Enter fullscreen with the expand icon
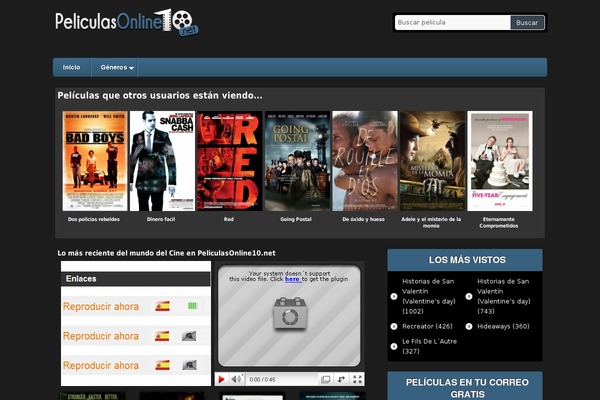Screen dimensions: 600x400 click(x=357, y=379)
